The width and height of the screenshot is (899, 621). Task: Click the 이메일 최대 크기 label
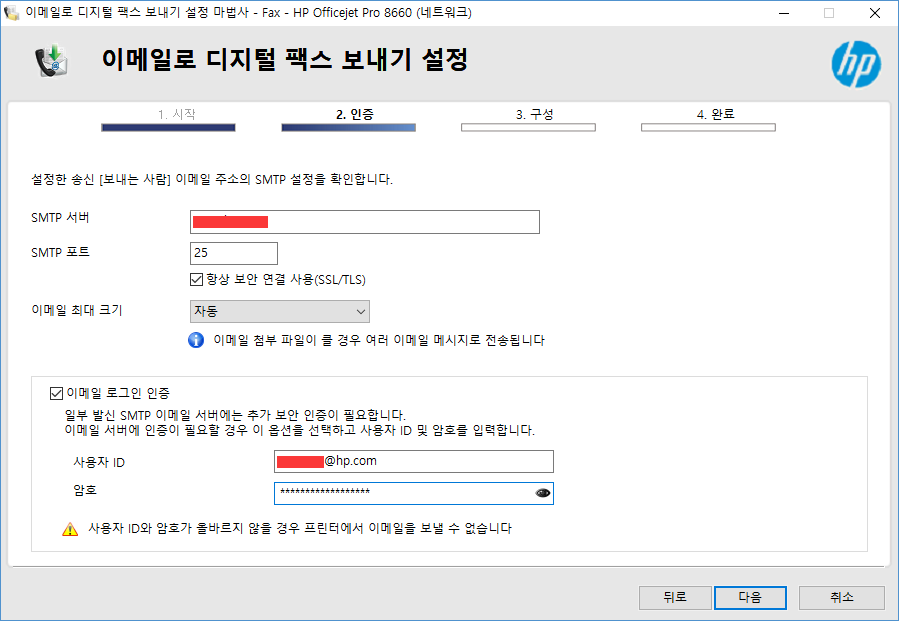77,310
